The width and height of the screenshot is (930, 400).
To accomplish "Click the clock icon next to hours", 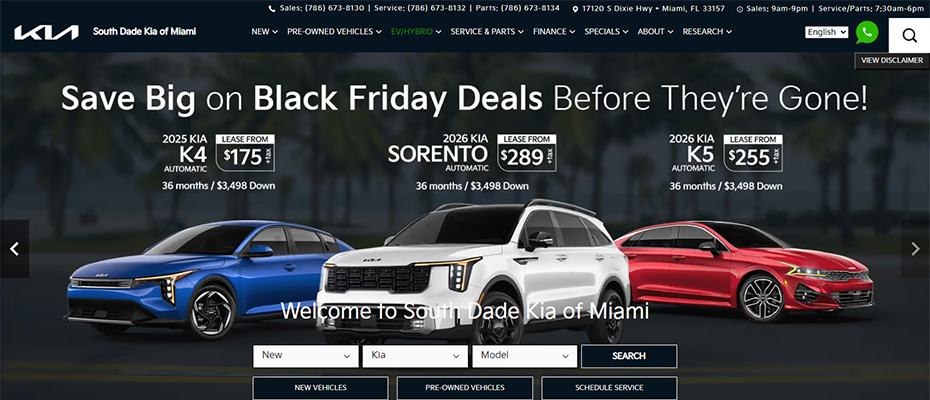I will point(740,9).
